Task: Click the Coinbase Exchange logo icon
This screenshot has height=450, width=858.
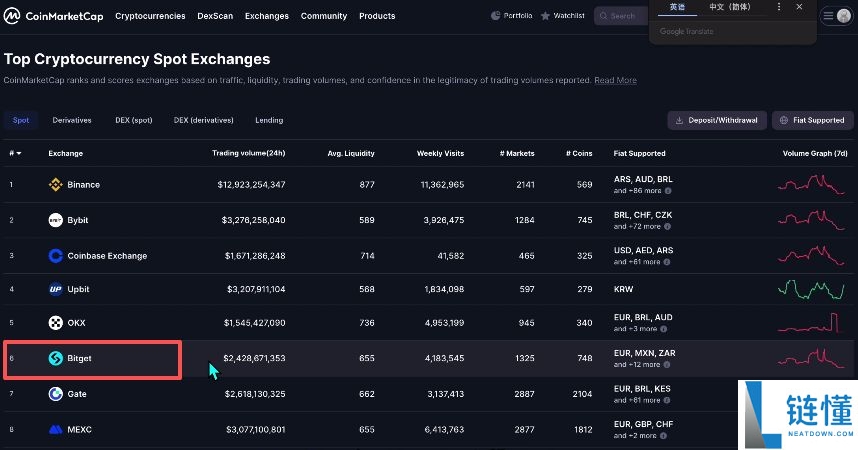Action: point(55,256)
